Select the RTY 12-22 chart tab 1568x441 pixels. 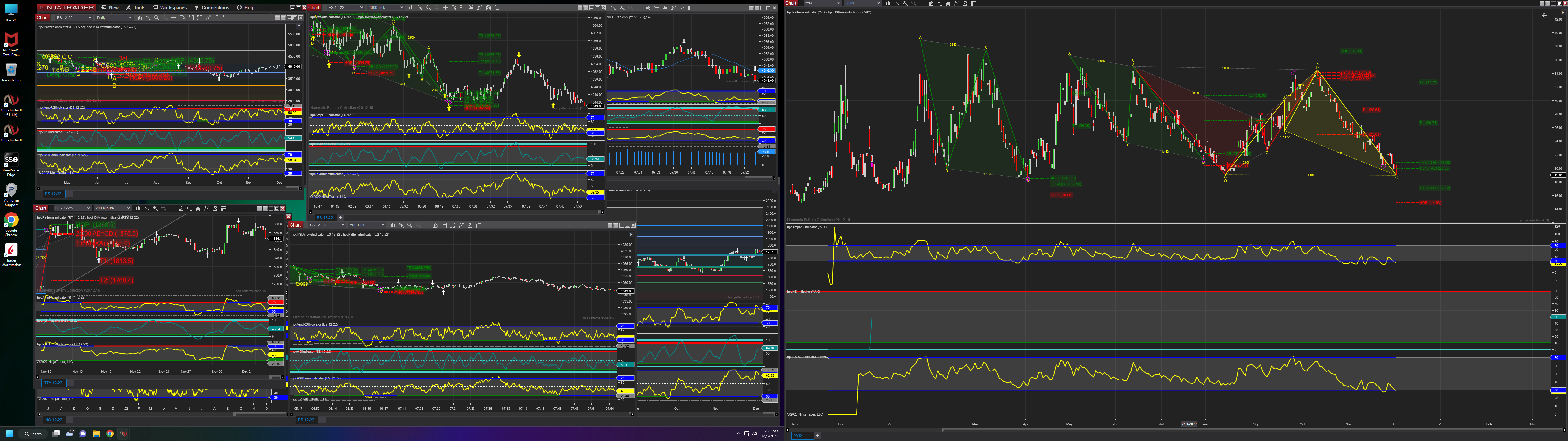coord(53,383)
